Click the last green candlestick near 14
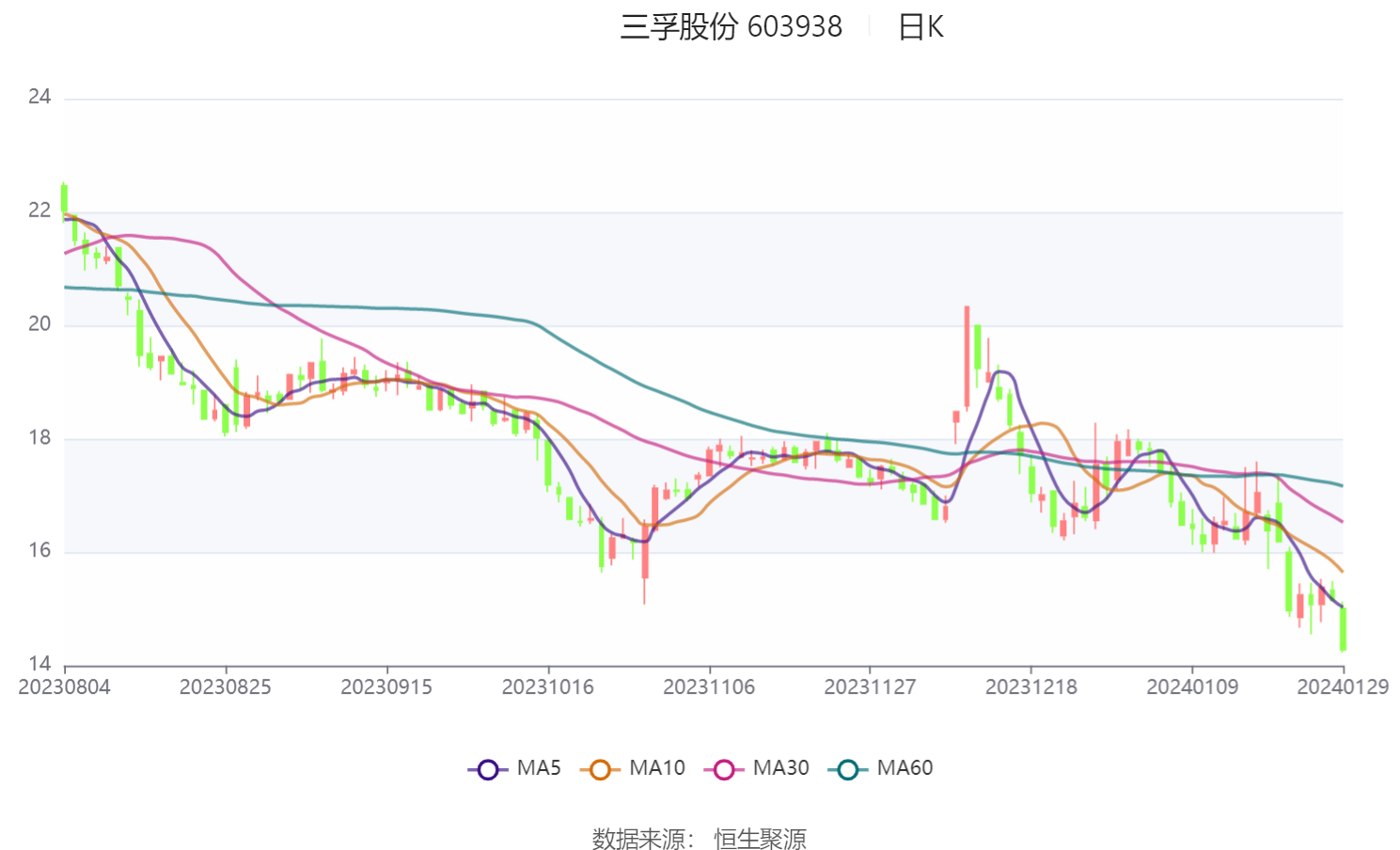Image resolution: width=1400 pixels, height=850 pixels. tap(1343, 628)
